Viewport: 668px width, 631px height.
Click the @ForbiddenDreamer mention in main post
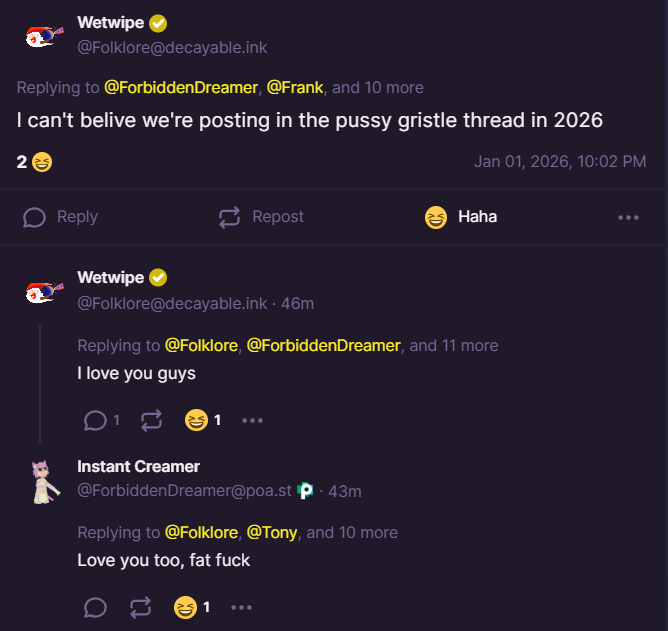pos(181,87)
